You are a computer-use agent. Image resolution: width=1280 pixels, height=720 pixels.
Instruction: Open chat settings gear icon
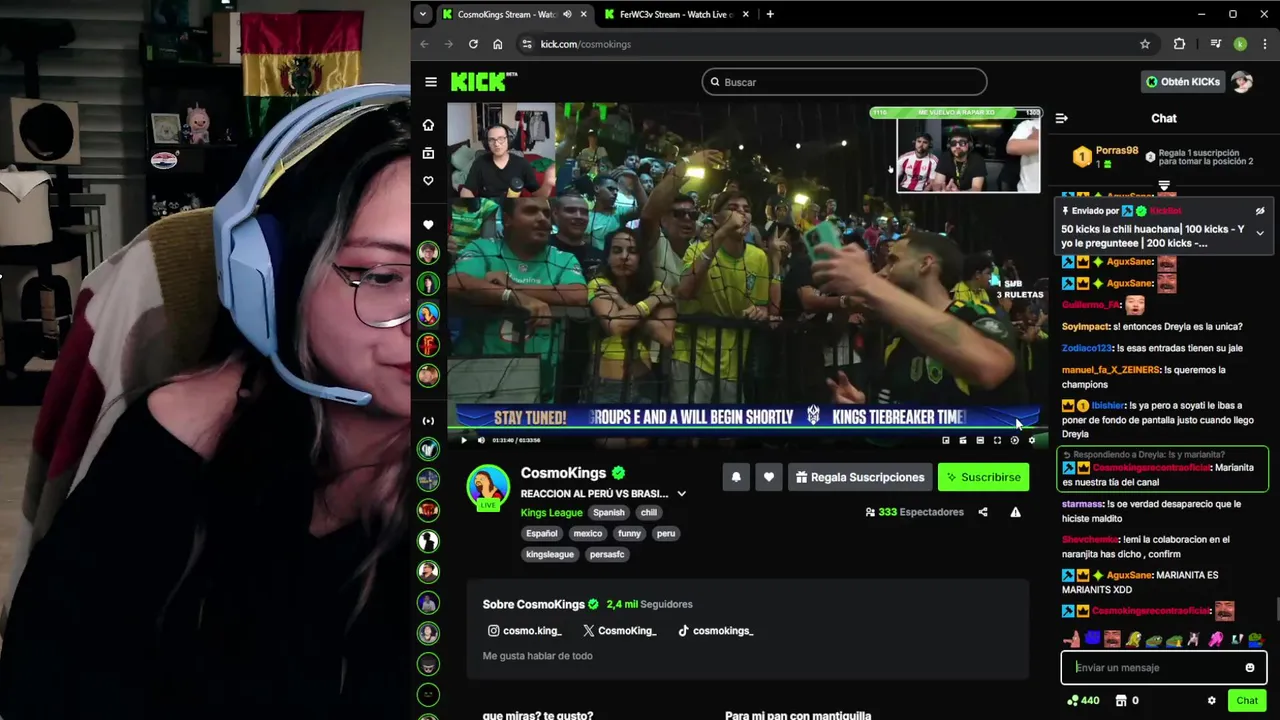click(1212, 701)
